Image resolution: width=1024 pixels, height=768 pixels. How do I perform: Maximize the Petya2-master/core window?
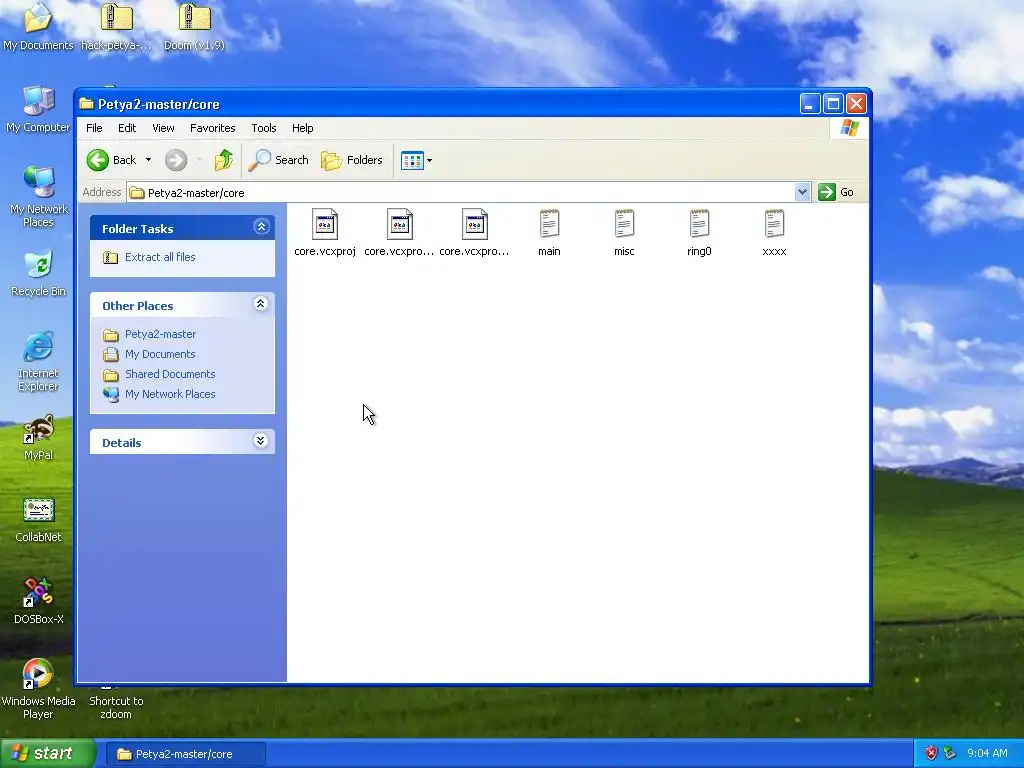pyautogui.click(x=833, y=104)
